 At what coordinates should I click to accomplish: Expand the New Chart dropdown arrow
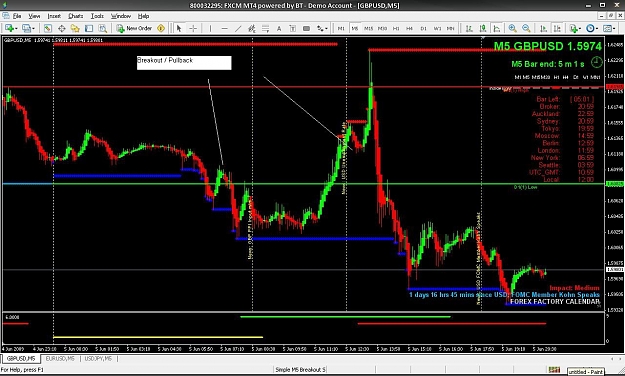15,28
